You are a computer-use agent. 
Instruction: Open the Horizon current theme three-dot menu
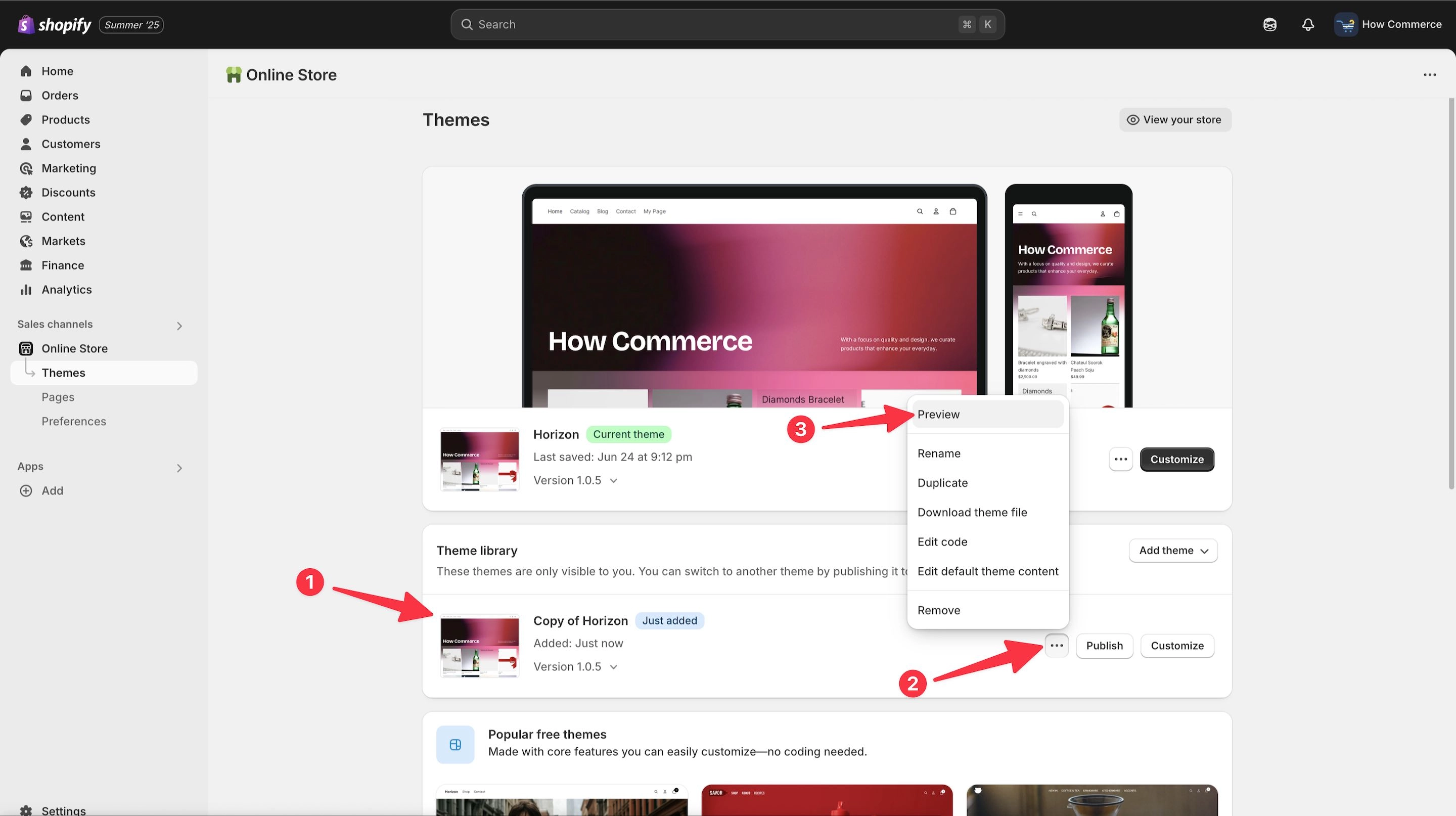(1120, 460)
